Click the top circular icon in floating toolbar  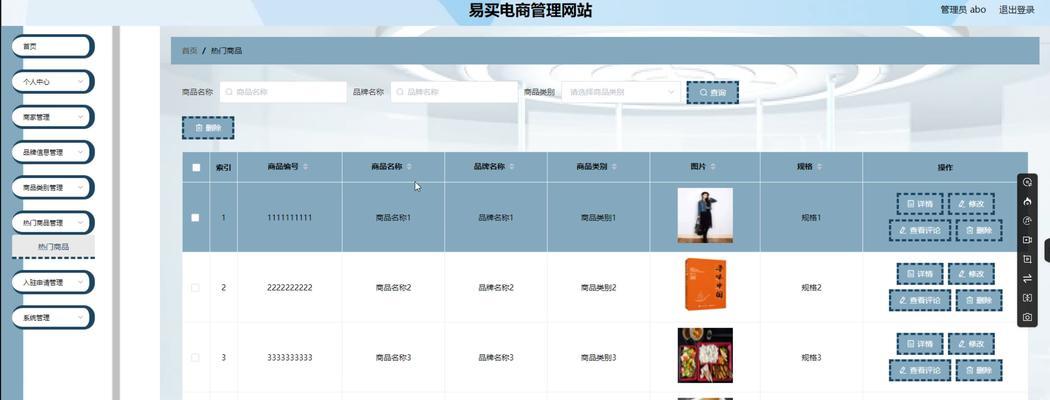[x=1027, y=182]
